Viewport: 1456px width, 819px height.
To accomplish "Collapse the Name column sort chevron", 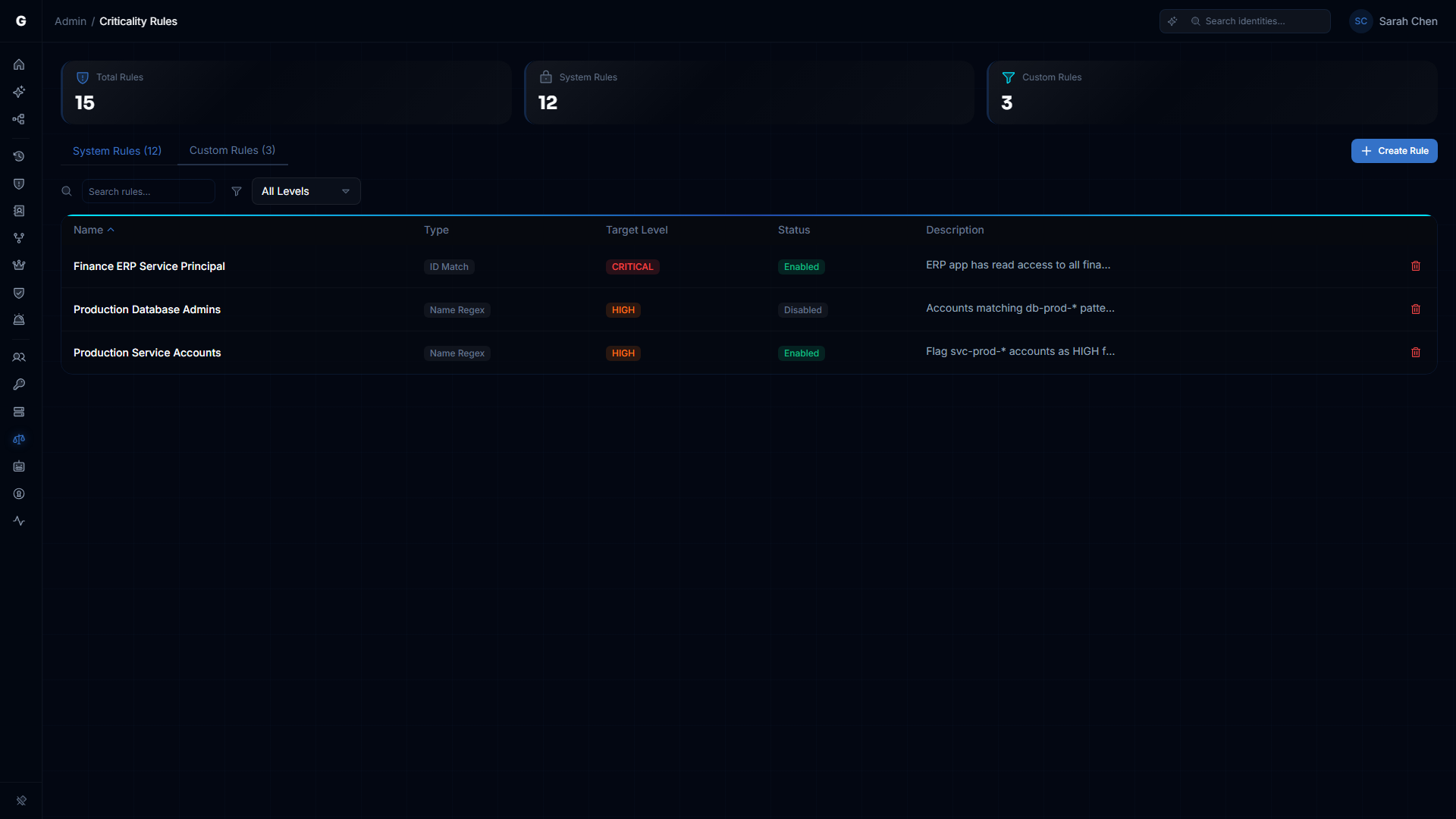I will [111, 229].
